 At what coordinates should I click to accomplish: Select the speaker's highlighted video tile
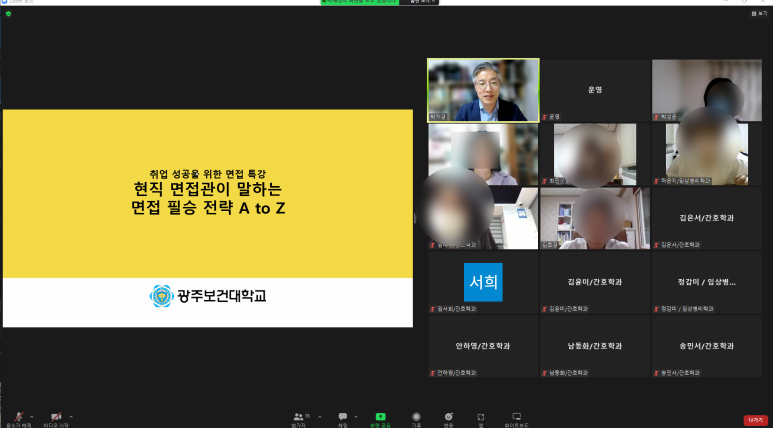coord(483,90)
